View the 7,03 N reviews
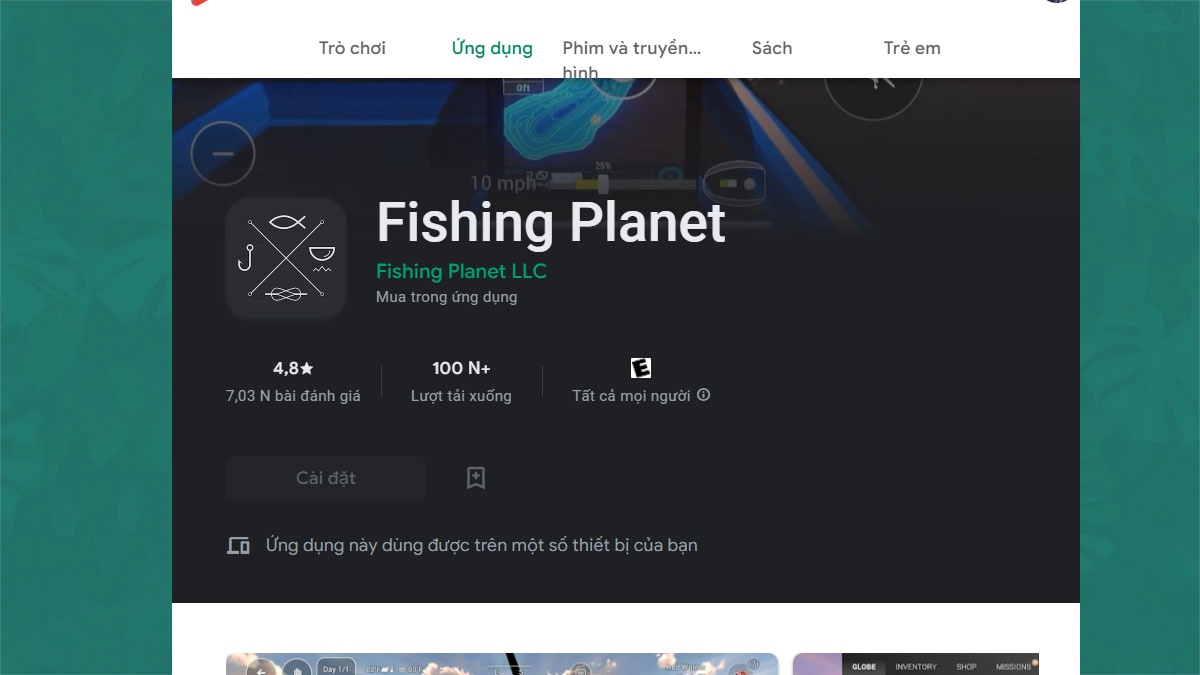 pyautogui.click(x=294, y=395)
